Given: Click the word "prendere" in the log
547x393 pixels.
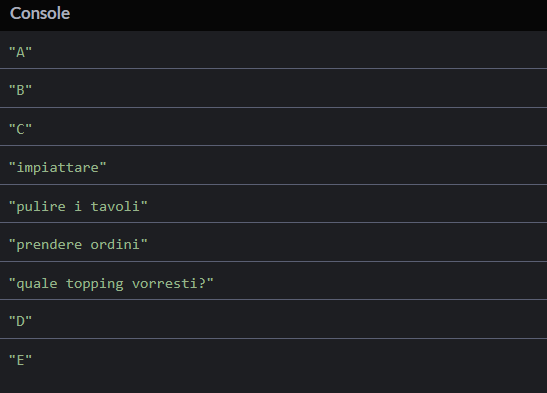Looking at the screenshot, I should pos(49,245).
